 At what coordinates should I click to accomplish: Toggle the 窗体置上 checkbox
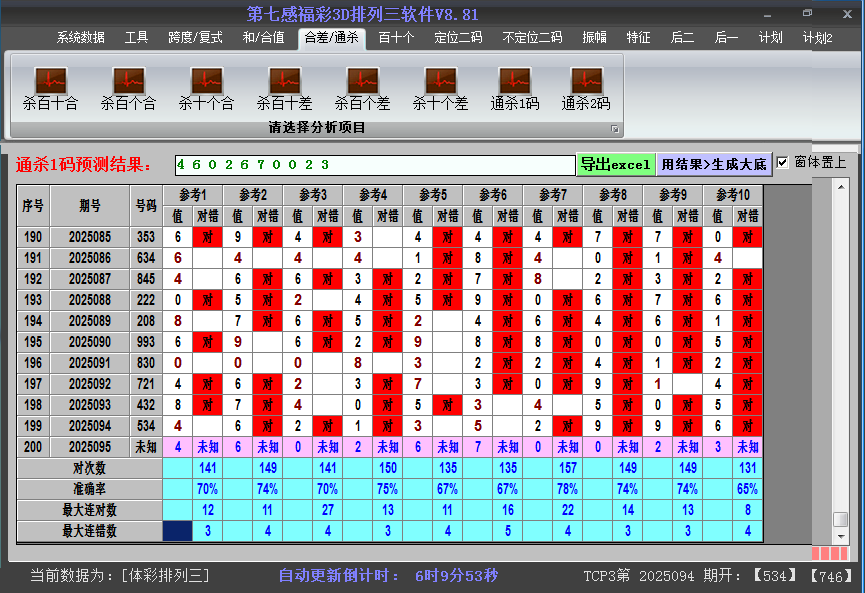pos(783,162)
